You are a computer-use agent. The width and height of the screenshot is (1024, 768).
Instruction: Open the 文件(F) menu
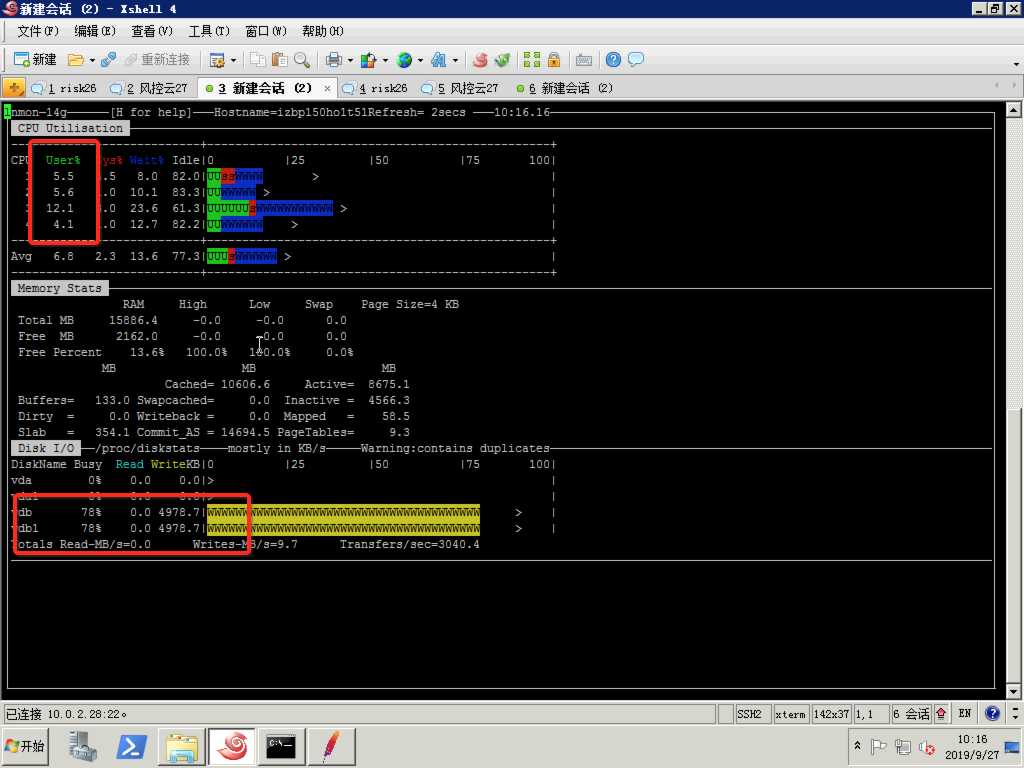click(37, 31)
